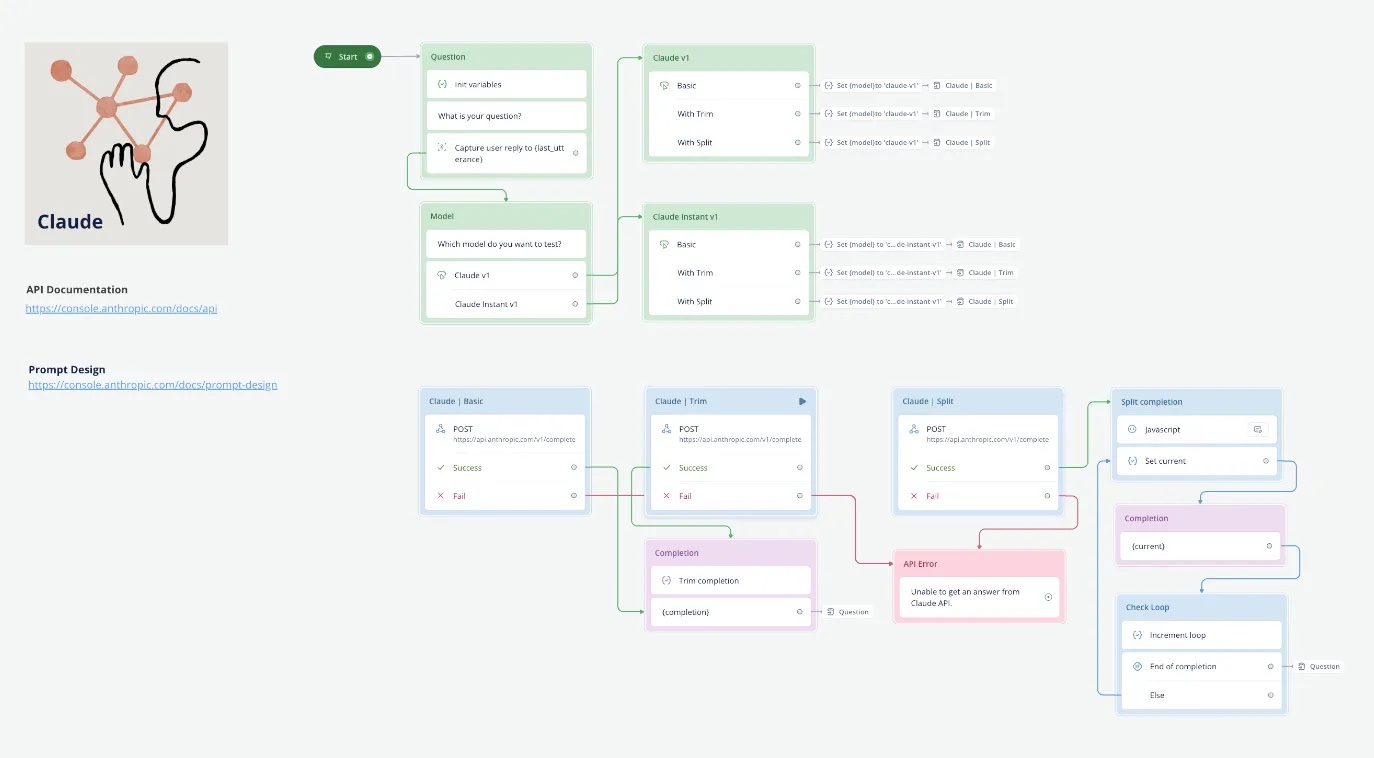Select the Model block header
This screenshot has height=758, width=1374.
[505, 216]
